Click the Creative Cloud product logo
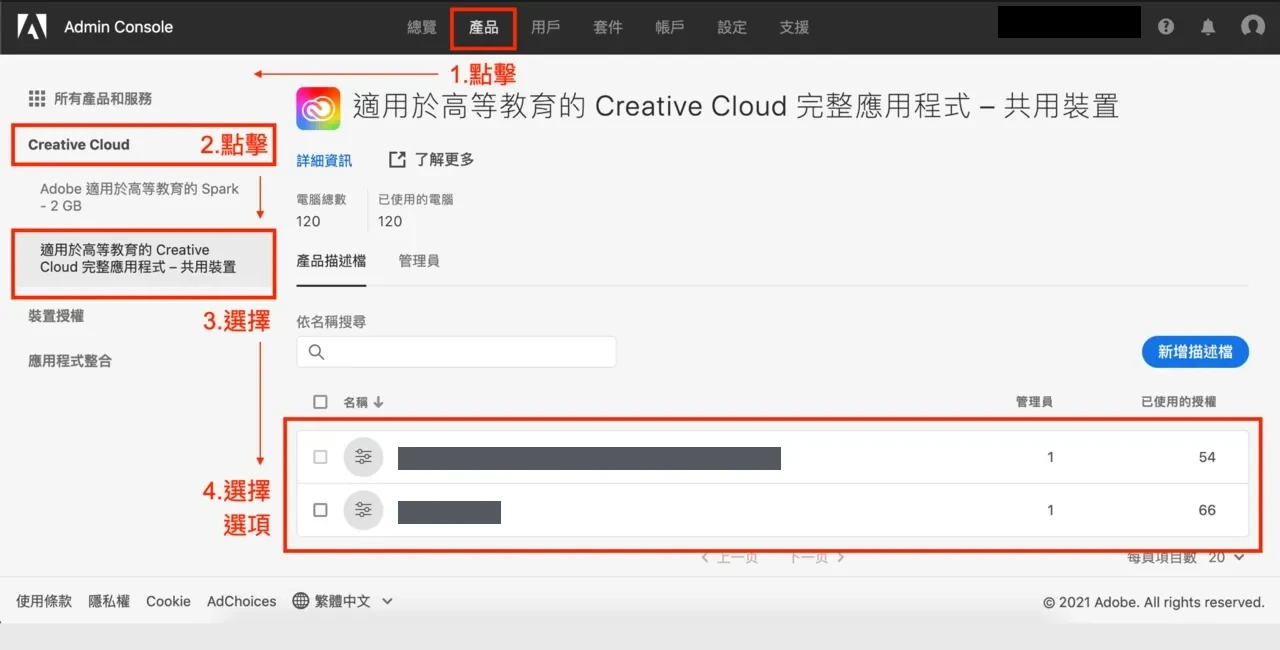 click(318, 108)
